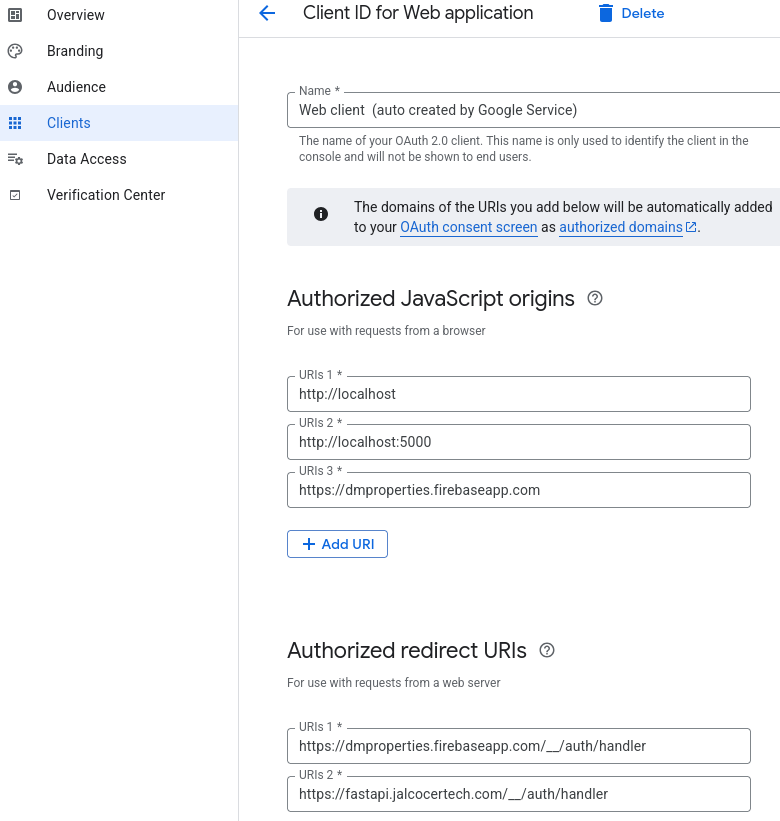
Task: Open help for Authorized redirect URIs
Action: (546, 650)
